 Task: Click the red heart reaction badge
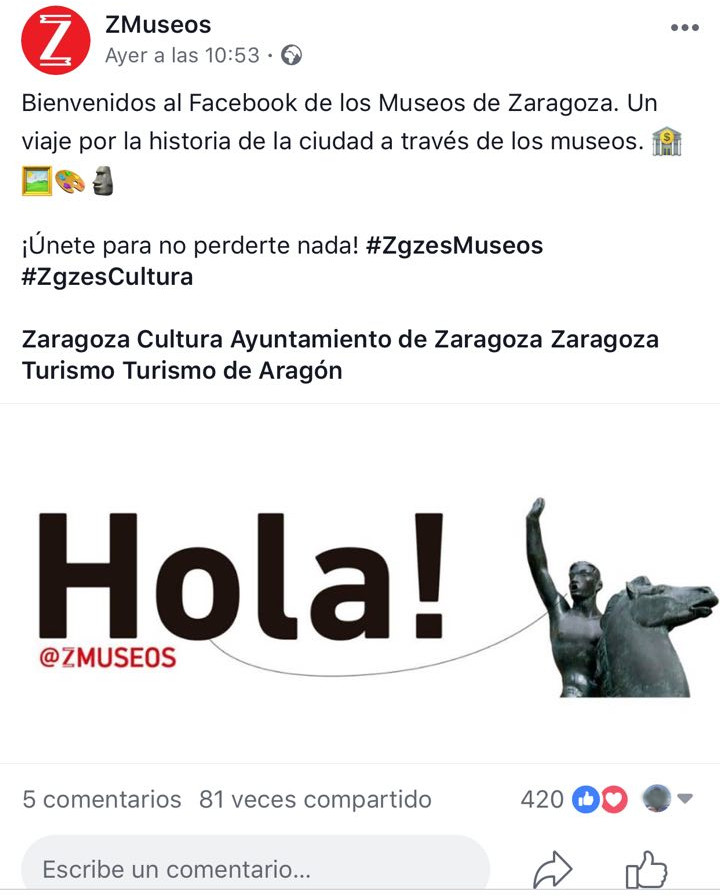point(614,799)
